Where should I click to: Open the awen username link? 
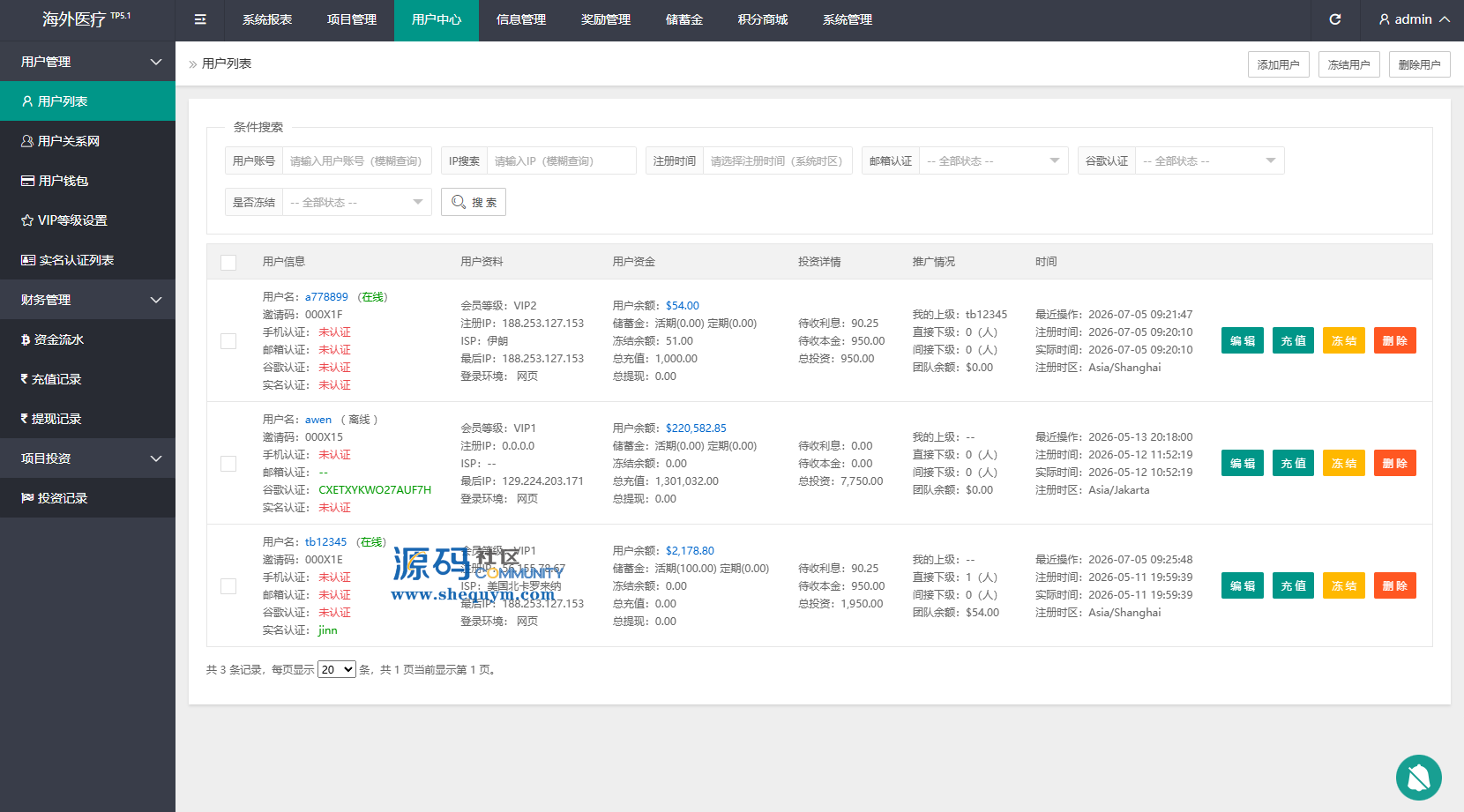tap(318, 420)
